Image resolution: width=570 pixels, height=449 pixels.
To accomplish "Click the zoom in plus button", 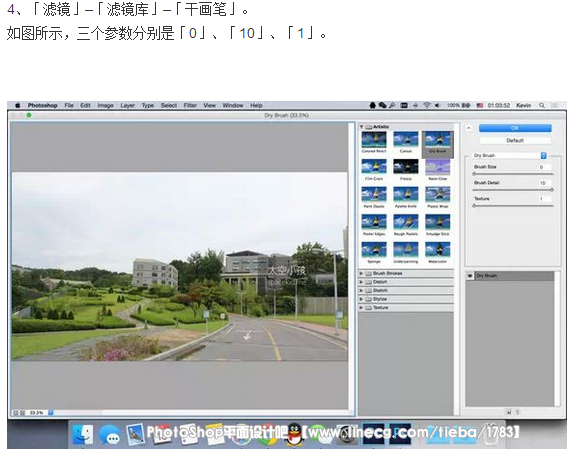I will pyautogui.click(x=23, y=413).
